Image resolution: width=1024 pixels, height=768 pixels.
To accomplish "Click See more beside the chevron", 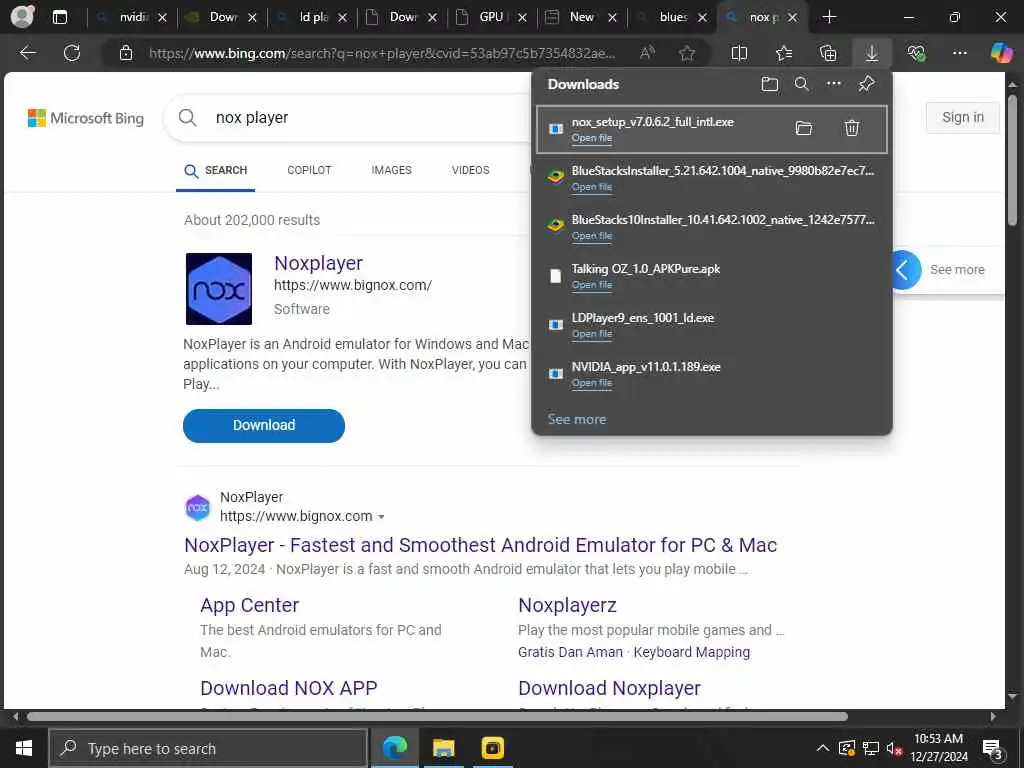I will [957, 270].
